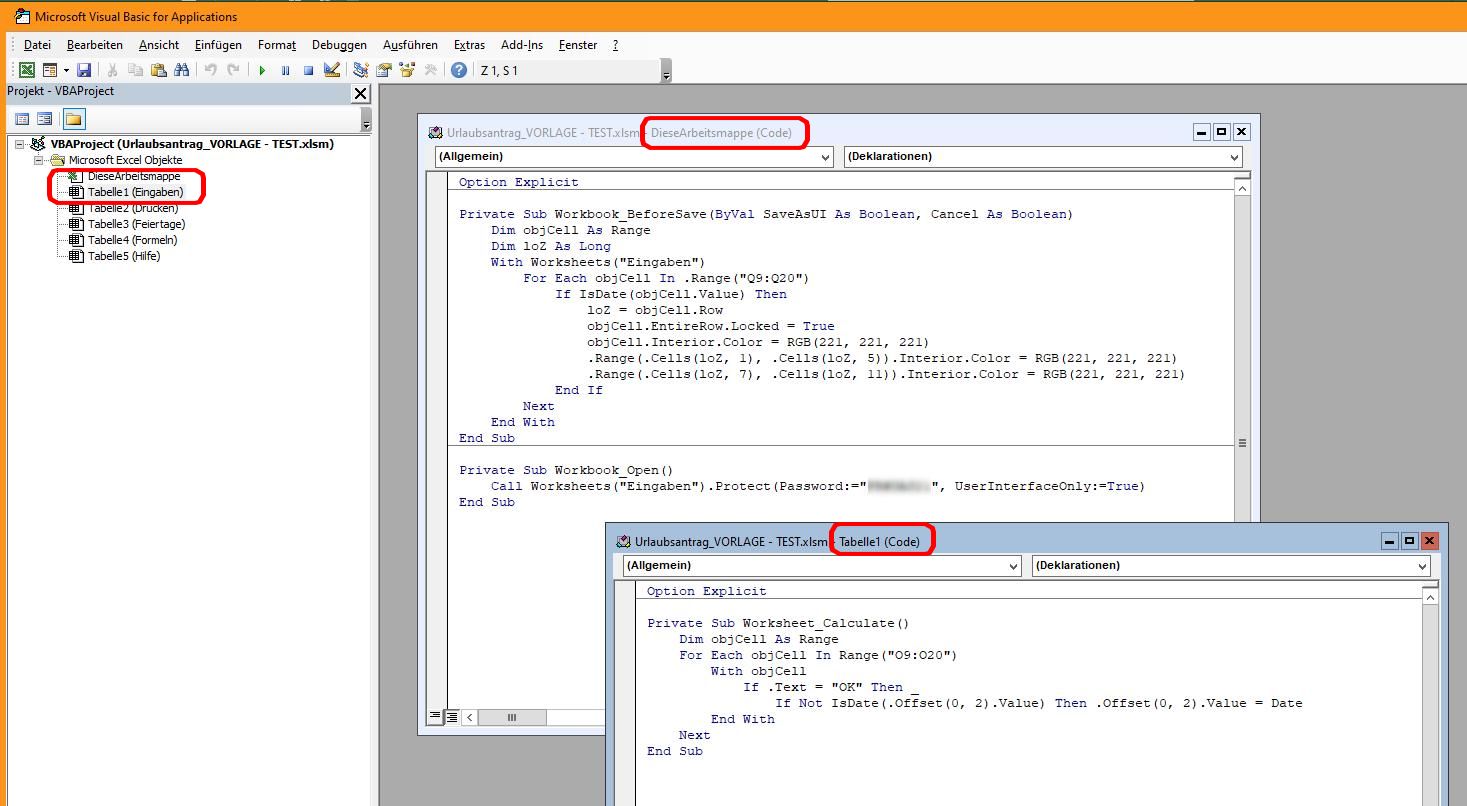The height and width of the screenshot is (806, 1467).
Task: Toggle Design Mode icon
Action: tap(332, 70)
